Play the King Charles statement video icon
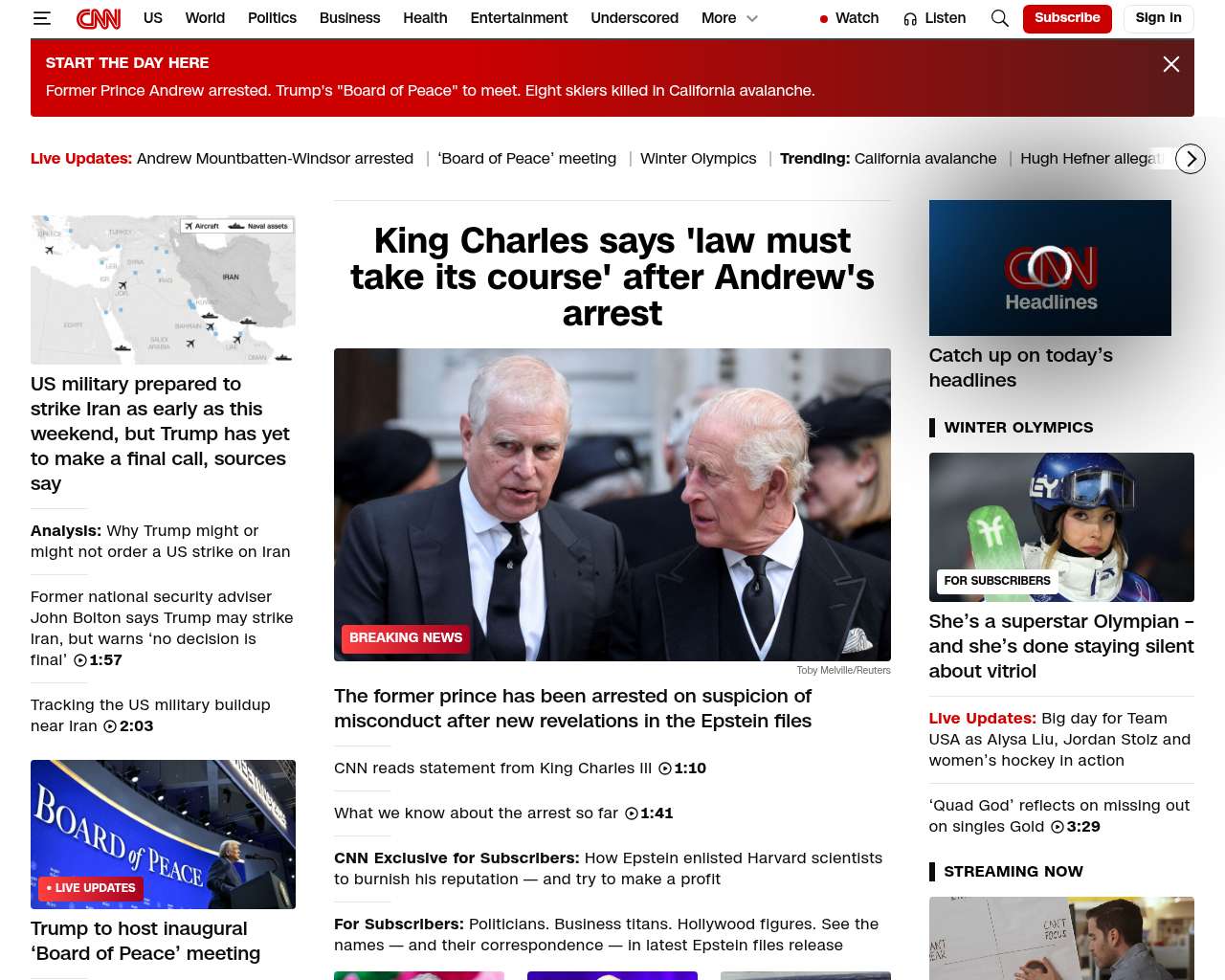 tap(665, 768)
